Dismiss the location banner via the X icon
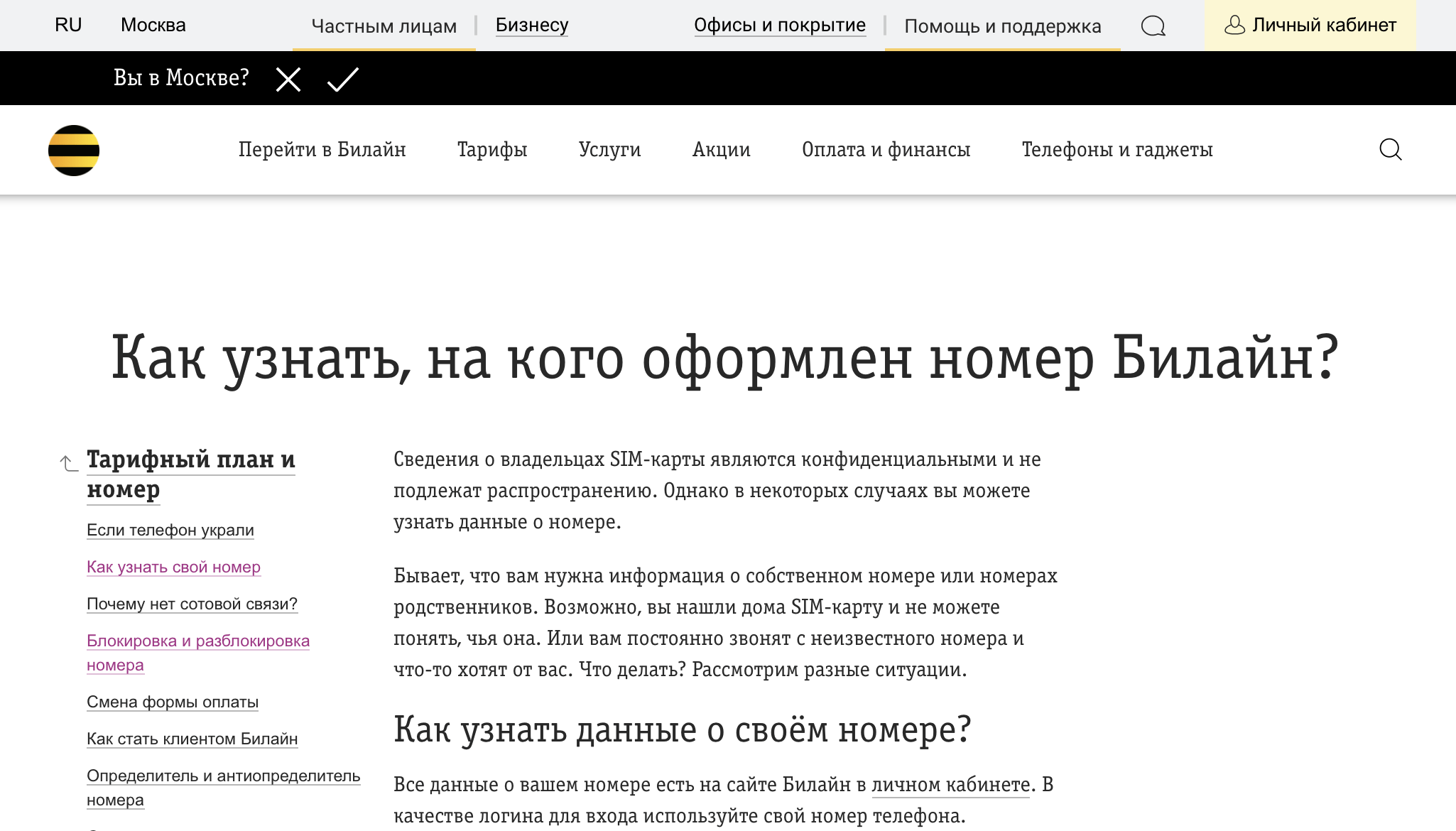 pyautogui.click(x=288, y=79)
